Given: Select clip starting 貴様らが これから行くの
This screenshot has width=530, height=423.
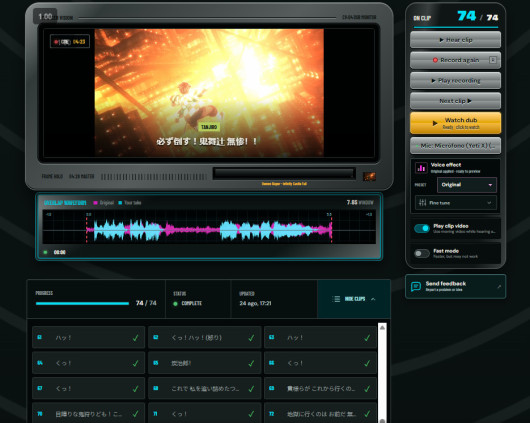Looking at the screenshot, I should (x=320, y=388).
